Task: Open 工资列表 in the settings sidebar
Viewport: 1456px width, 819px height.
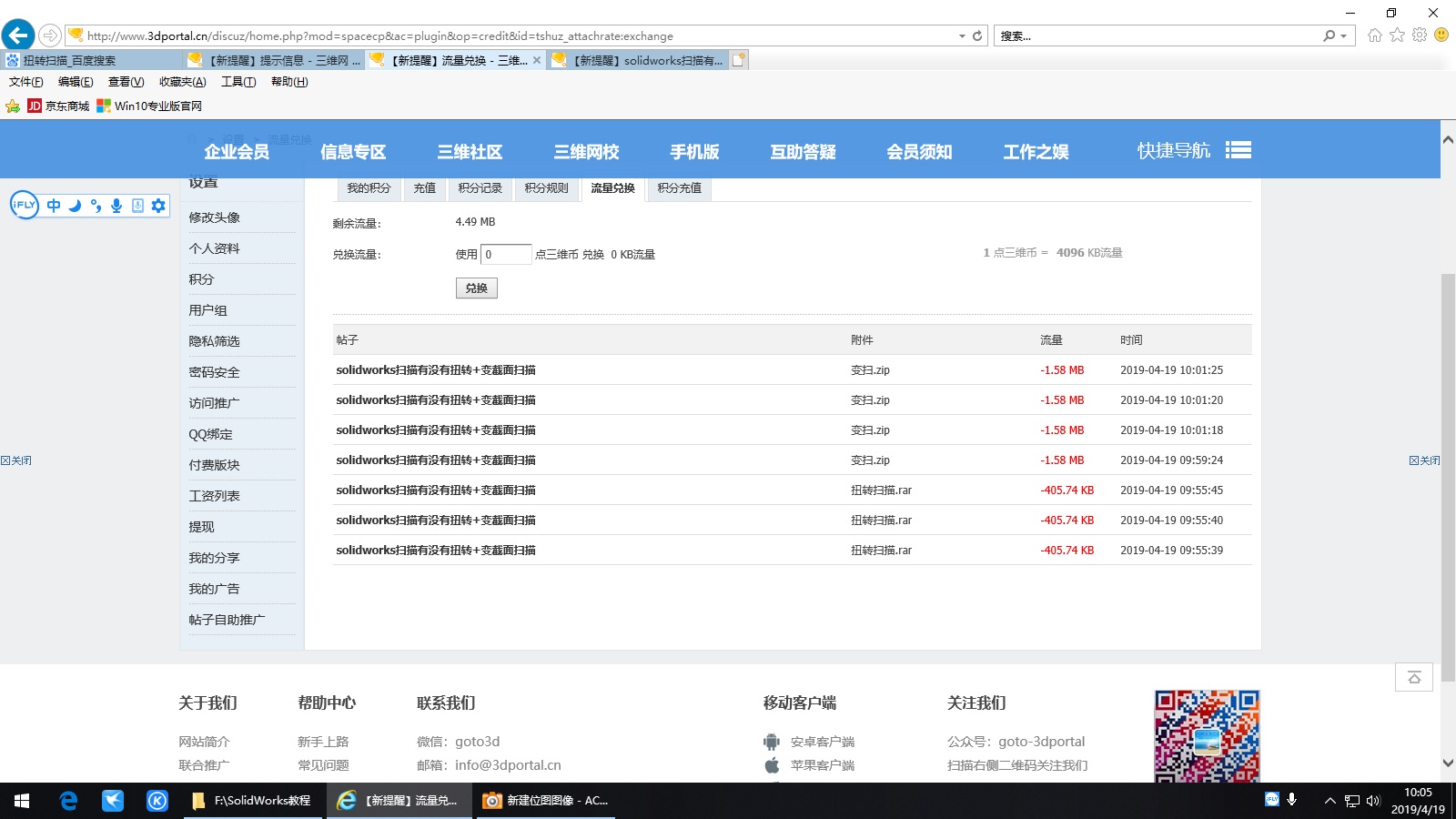Action: click(215, 496)
